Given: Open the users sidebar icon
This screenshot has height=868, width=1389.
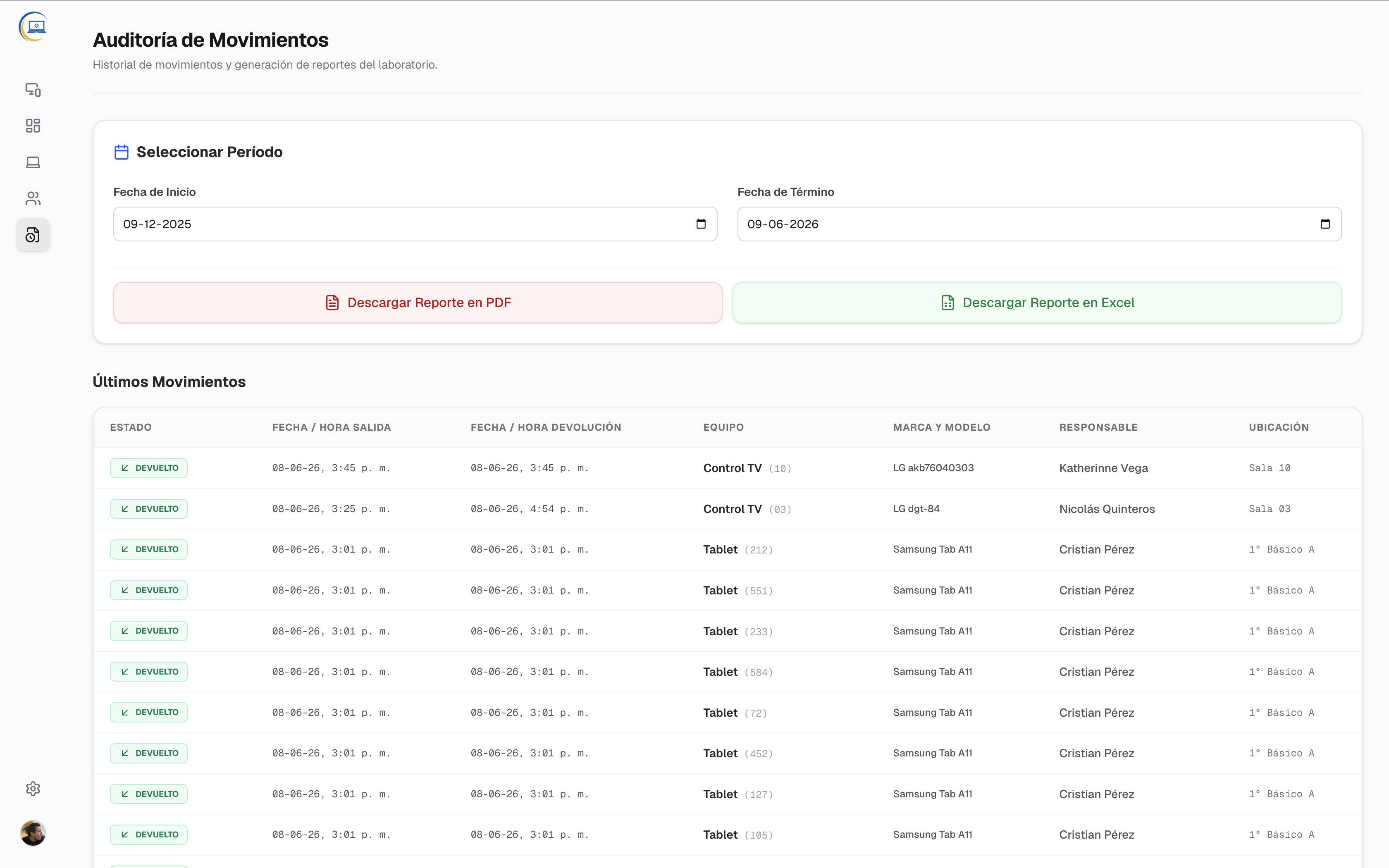Looking at the screenshot, I should [x=33, y=199].
